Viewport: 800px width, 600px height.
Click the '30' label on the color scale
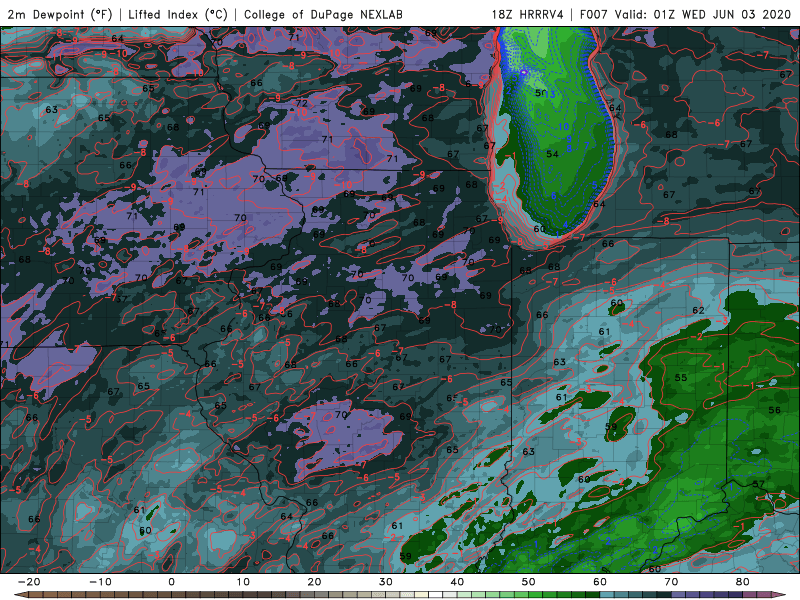pos(386,582)
